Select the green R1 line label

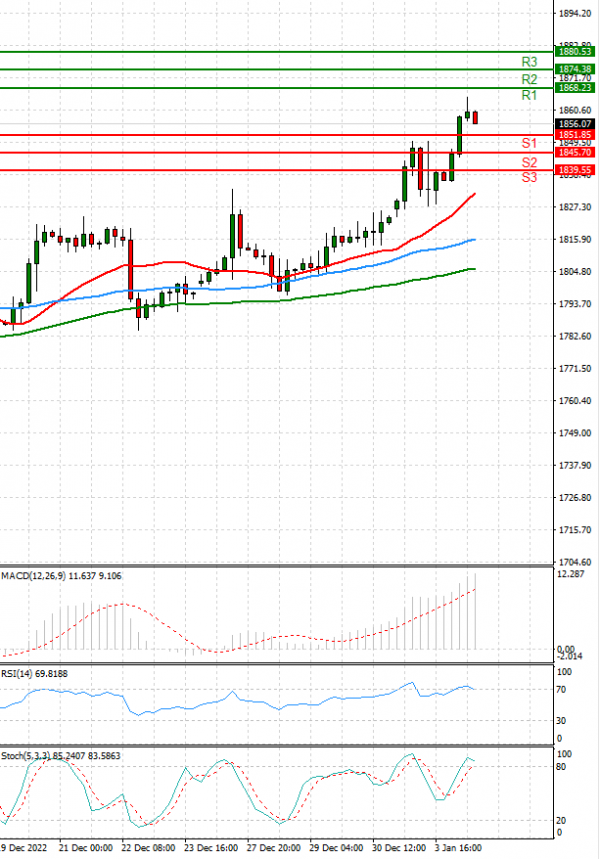529,95
